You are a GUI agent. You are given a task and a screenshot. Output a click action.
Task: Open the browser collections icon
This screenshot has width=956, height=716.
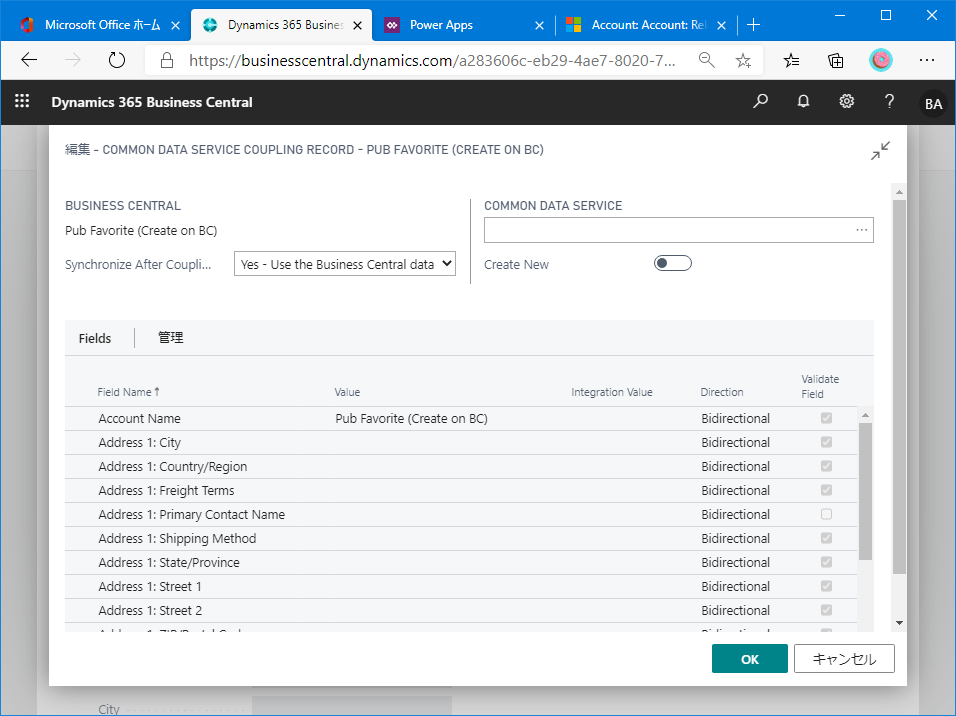pyautogui.click(x=836, y=60)
